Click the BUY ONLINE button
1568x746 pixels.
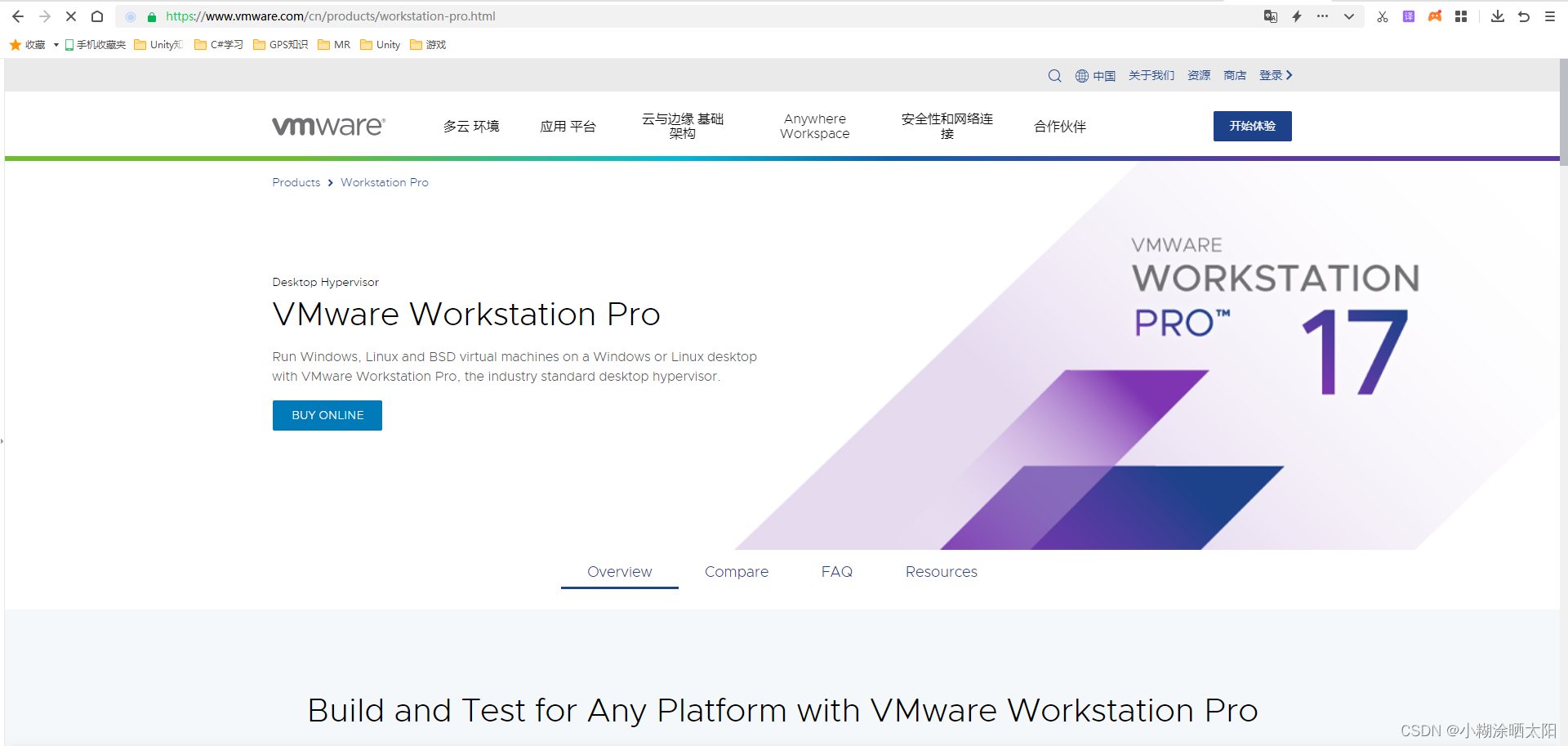(327, 415)
